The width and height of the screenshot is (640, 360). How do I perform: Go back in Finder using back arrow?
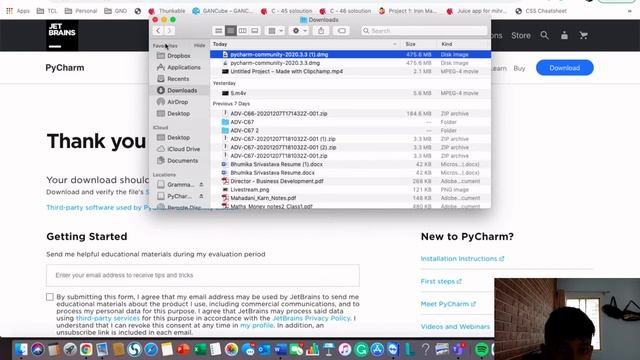click(158, 31)
